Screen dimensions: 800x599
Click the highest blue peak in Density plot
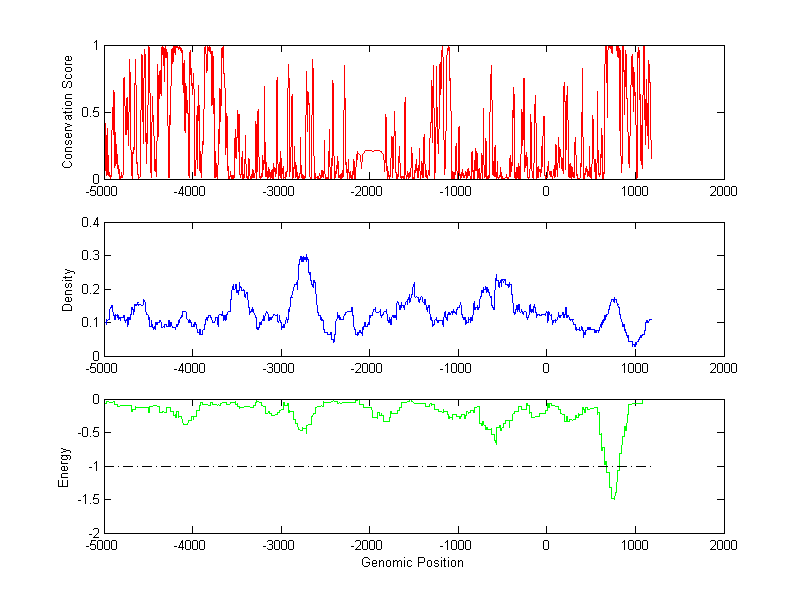pyautogui.click(x=304, y=257)
